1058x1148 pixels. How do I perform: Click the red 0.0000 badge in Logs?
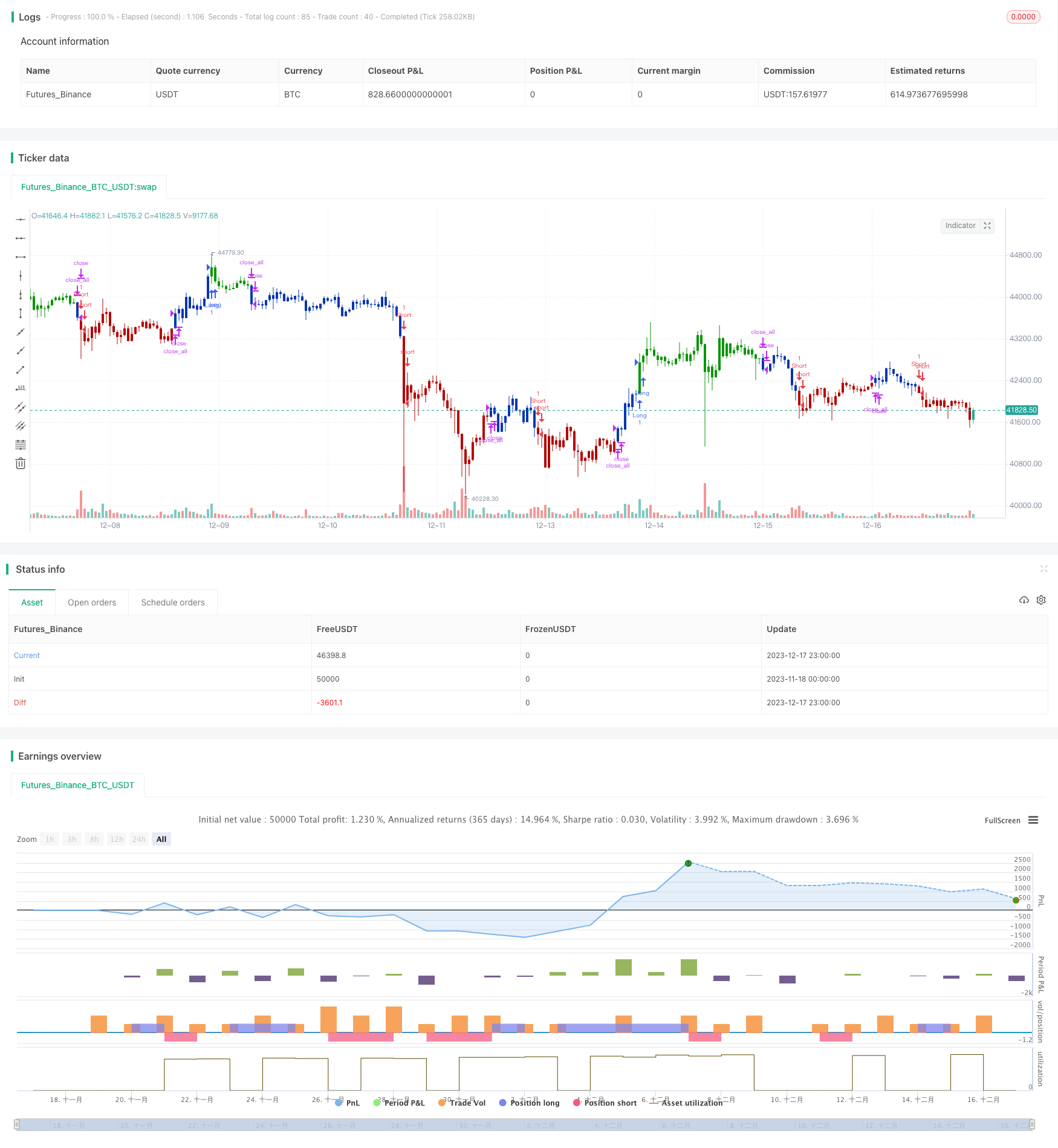[1023, 17]
